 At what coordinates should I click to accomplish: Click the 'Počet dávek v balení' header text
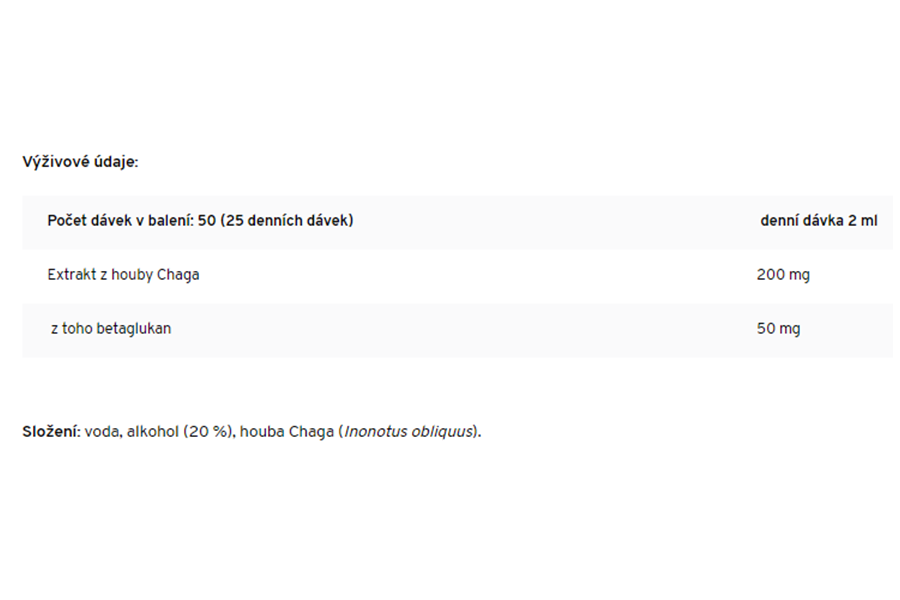click(120, 220)
